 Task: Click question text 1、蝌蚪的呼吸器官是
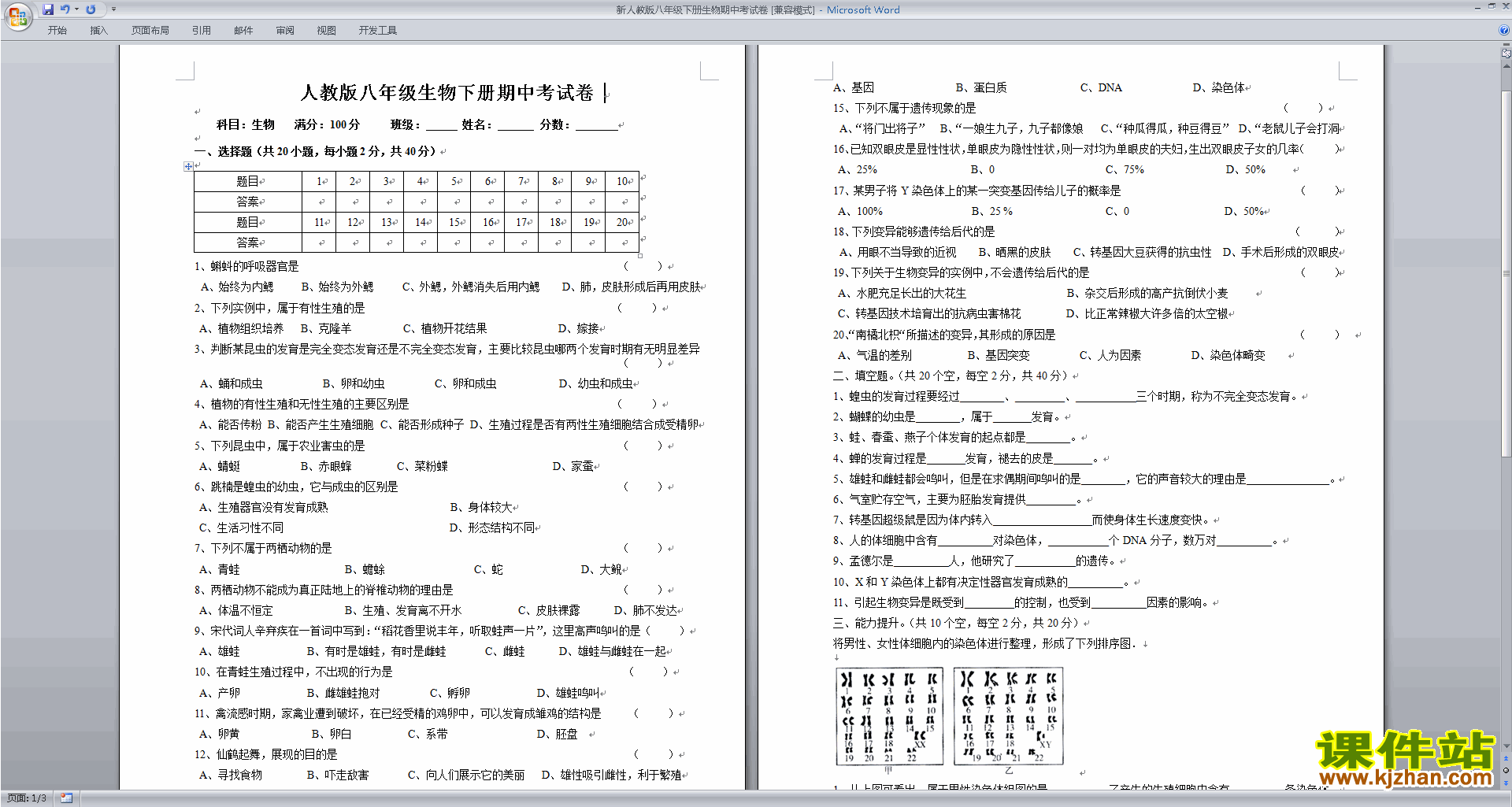tap(246, 266)
